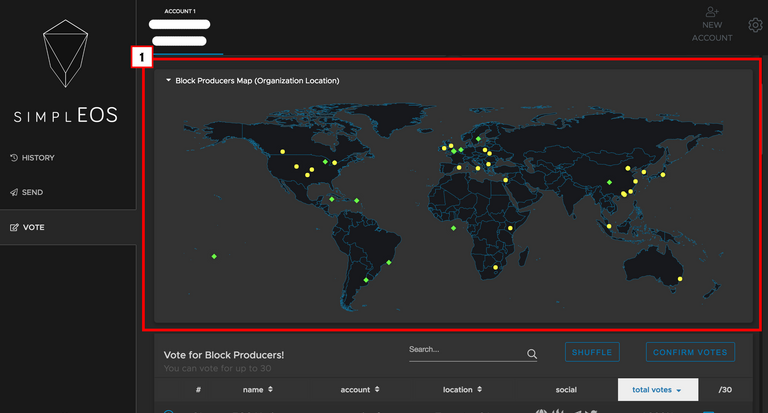Click the search magnifier icon

pyautogui.click(x=532, y=354)
